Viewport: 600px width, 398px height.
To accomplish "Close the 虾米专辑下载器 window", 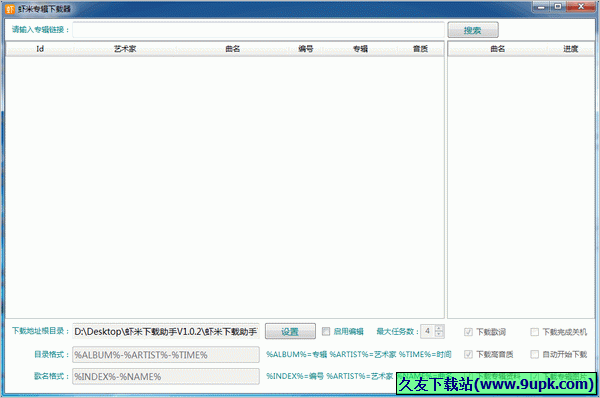I will [x=580, y=7].
